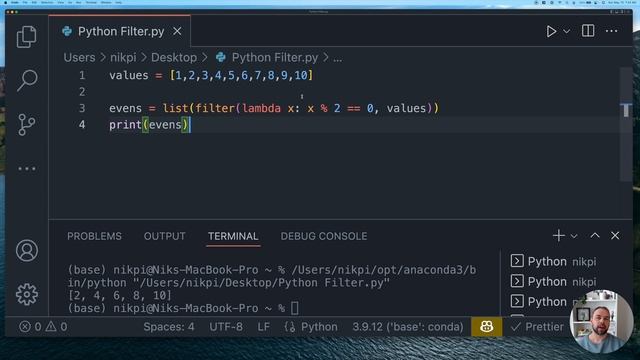The image size is (640, 360).
Task: Change file encoding via UTF-8
Action: pos(226,327)
